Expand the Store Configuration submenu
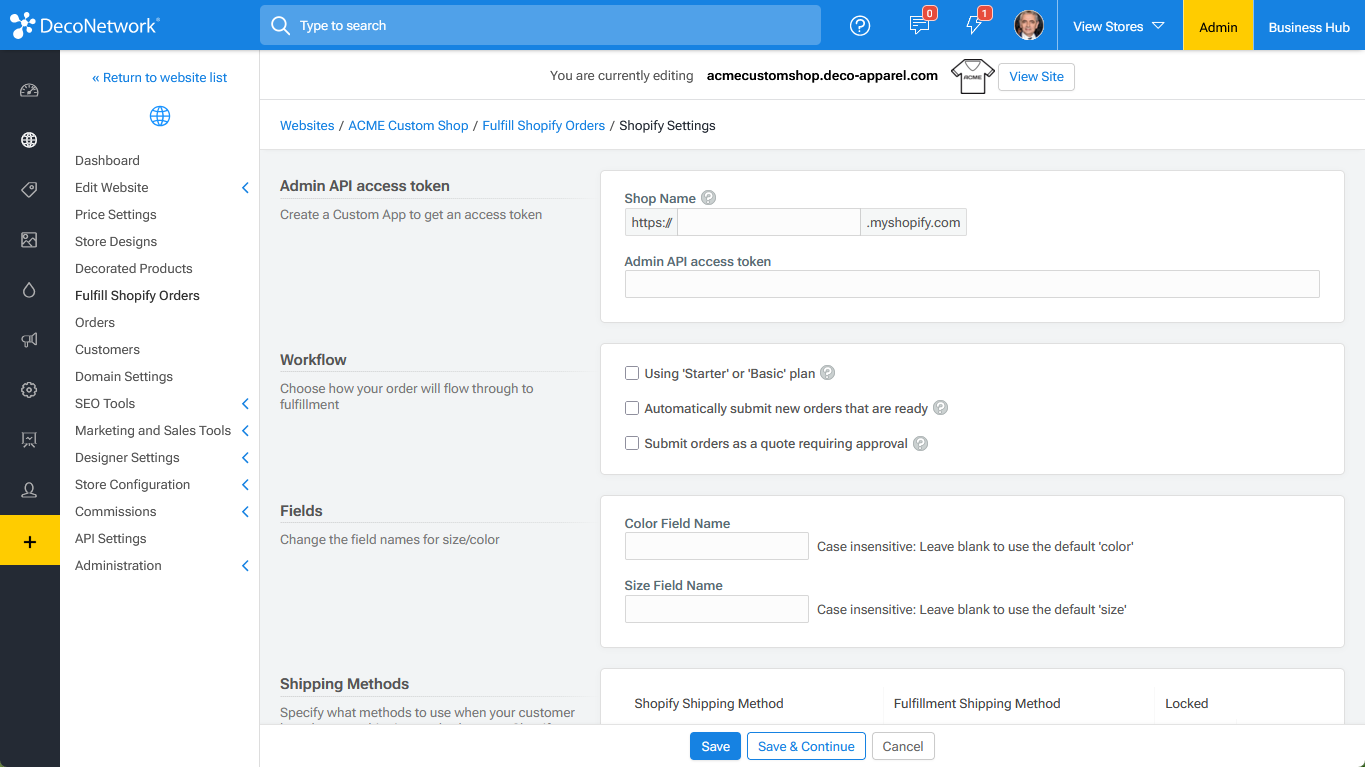This screenshot has width=1365, height=767. (x=245, y=485)
